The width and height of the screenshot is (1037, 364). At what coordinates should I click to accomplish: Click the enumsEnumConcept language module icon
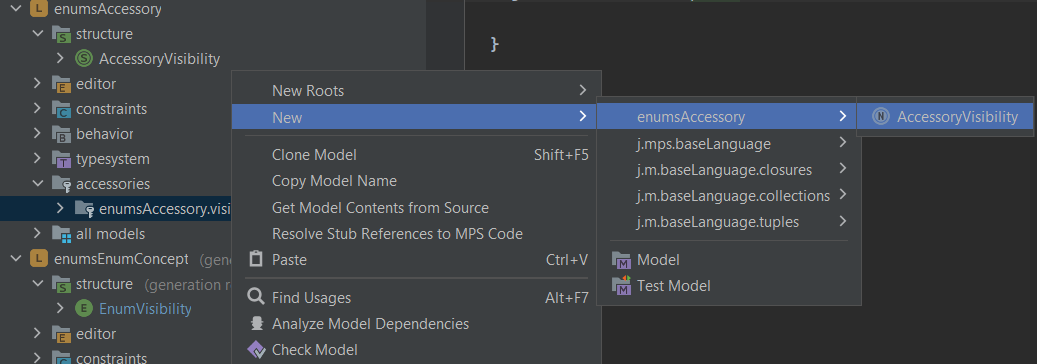click(38, 259)
